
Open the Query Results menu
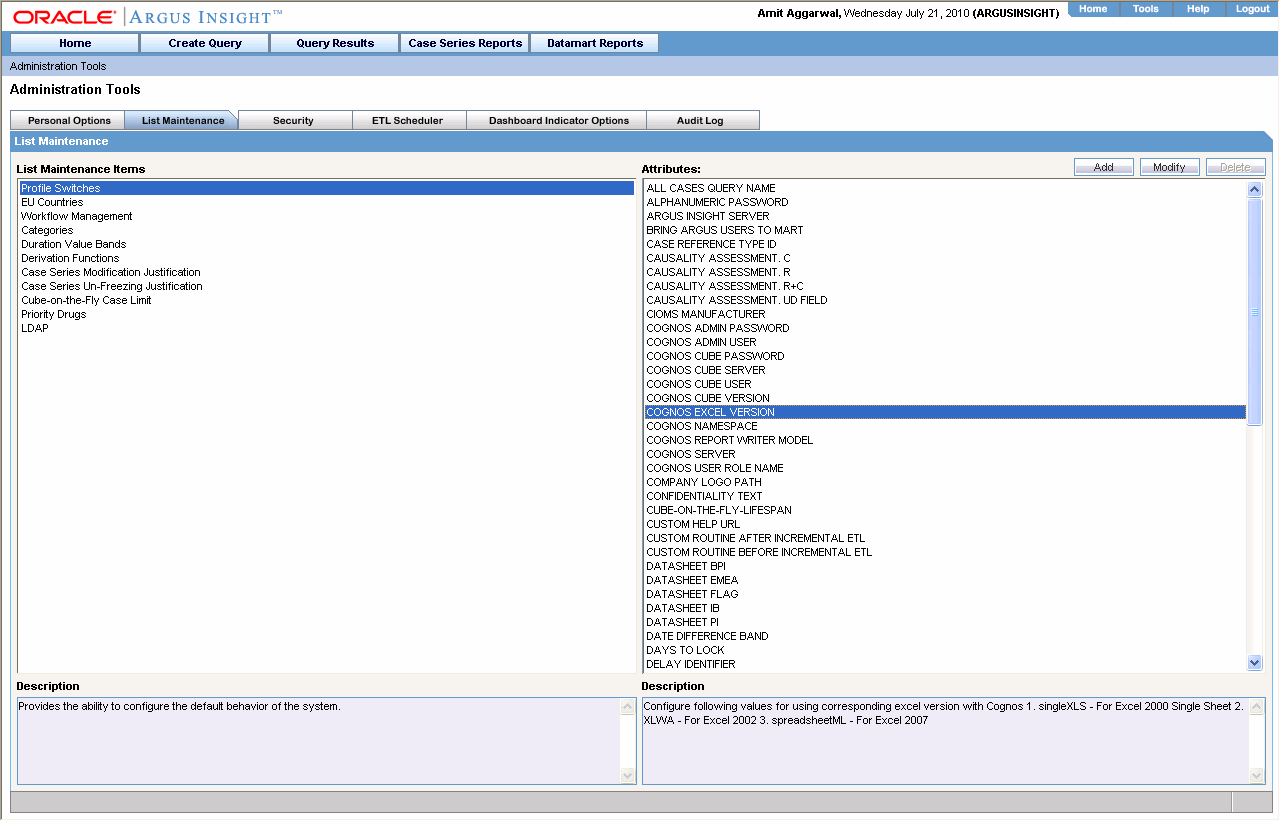(335, 43)
